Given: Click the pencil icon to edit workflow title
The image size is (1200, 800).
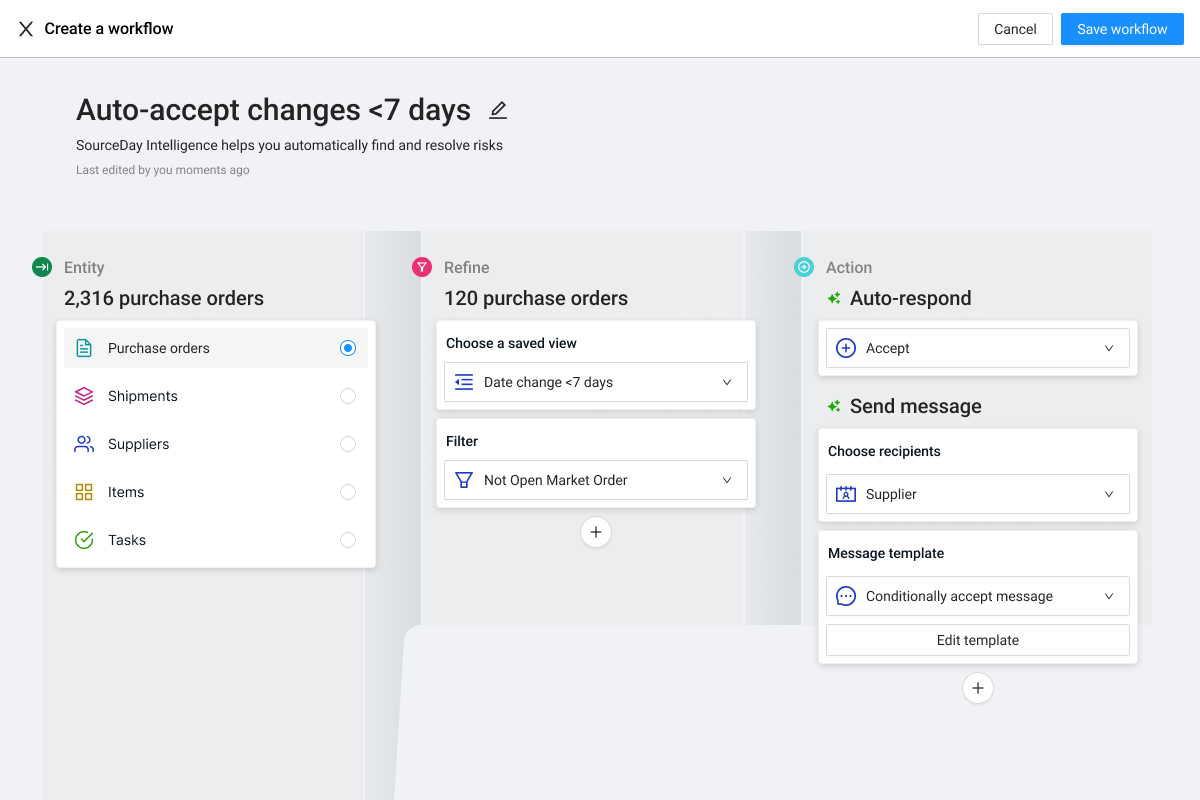Looking at the screenshot, I should click(498, 110).
